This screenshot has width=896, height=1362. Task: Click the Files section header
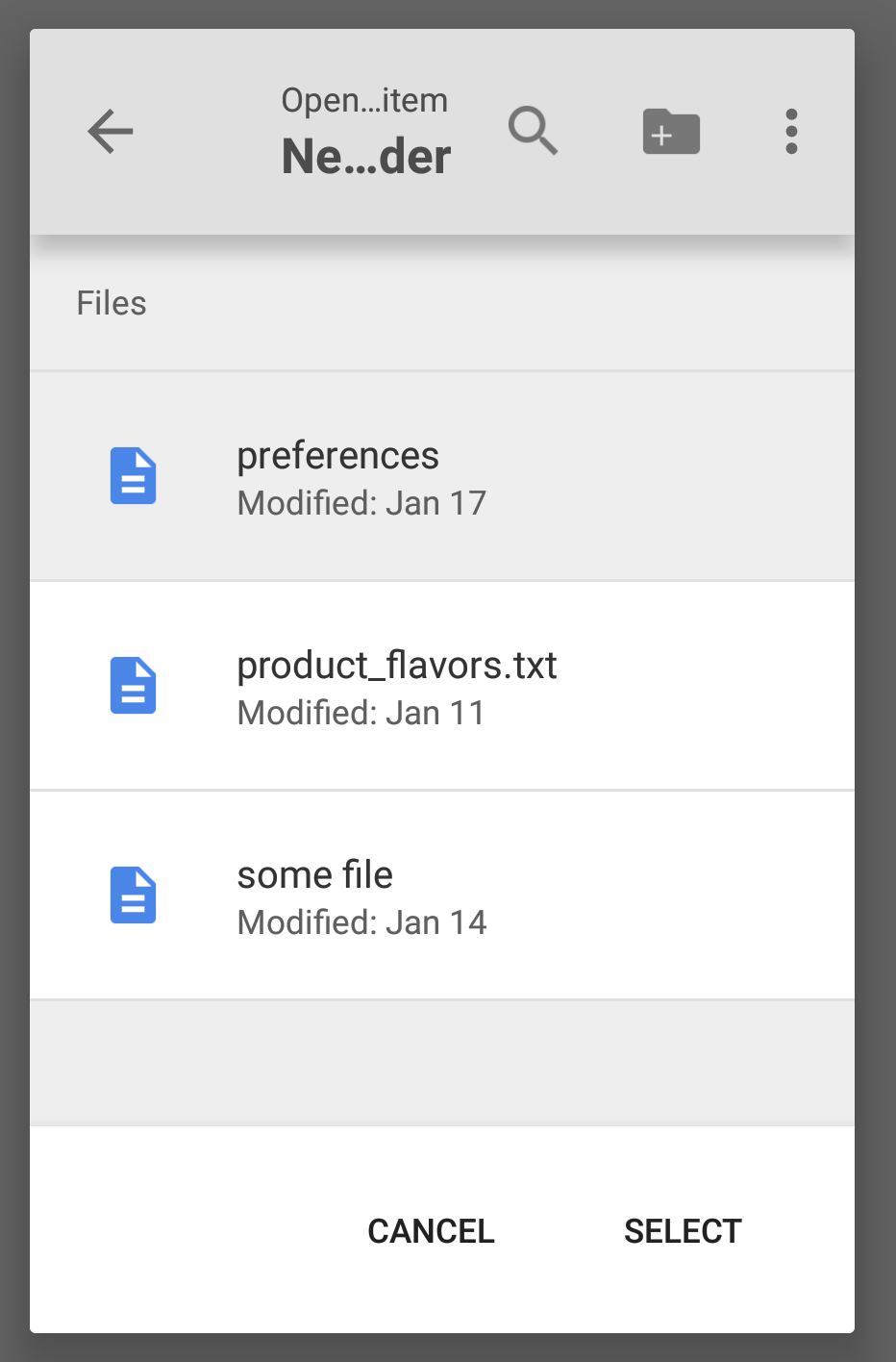tap(112, 303)
